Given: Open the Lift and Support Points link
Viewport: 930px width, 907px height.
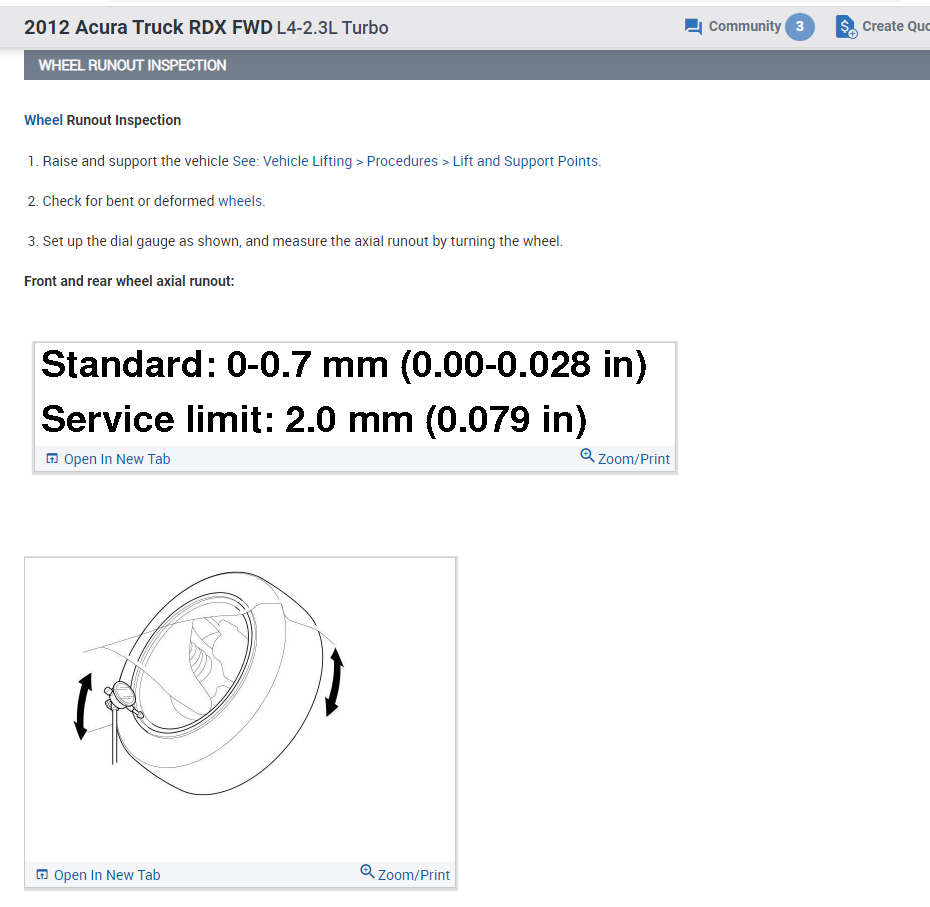Looking at the screenshot, I should point(526,161).
